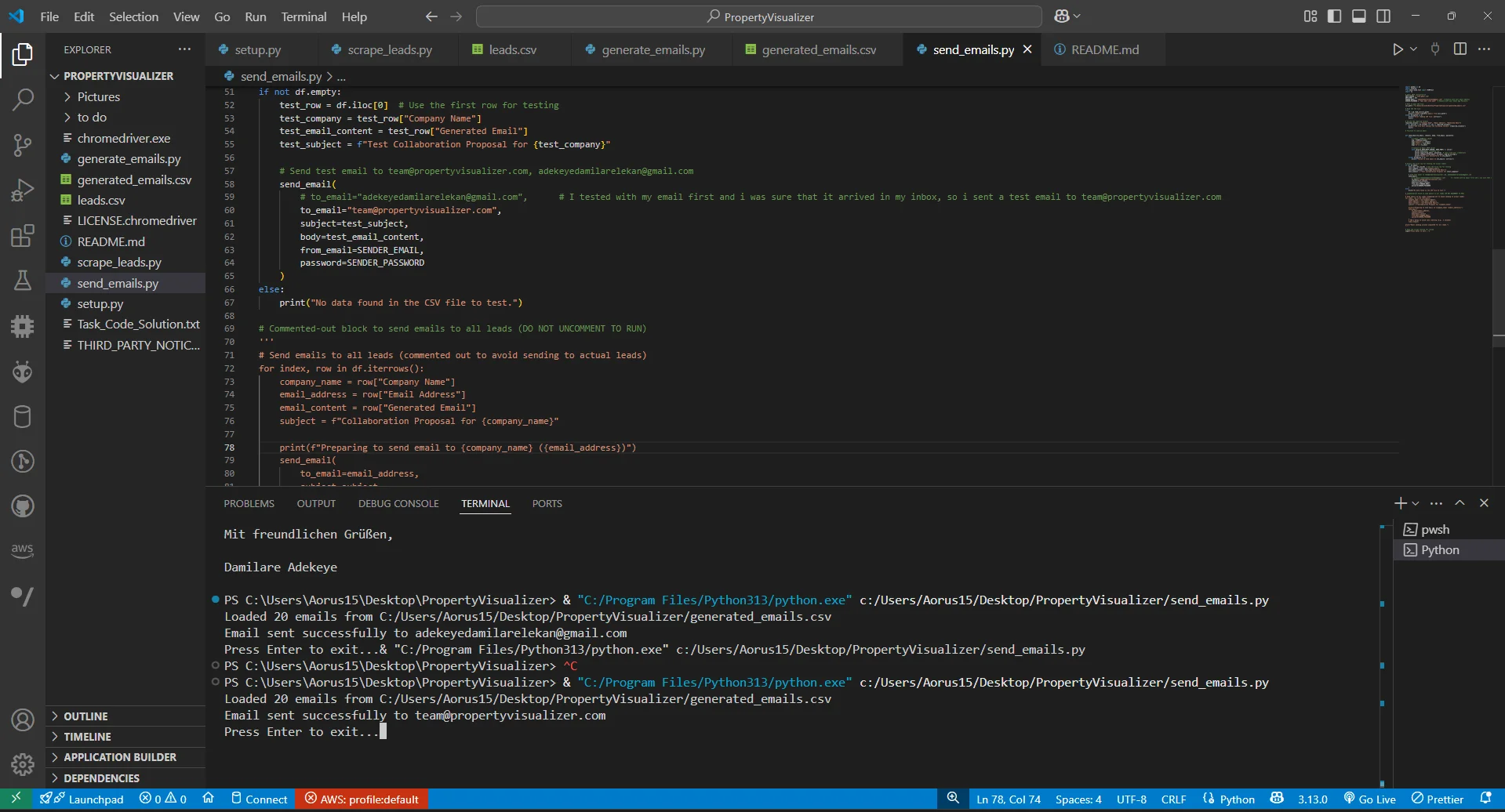Viewport: 1505px width, 812px height.
Task: Expand the OUTLINE section
Action: (x=85, y=716)
